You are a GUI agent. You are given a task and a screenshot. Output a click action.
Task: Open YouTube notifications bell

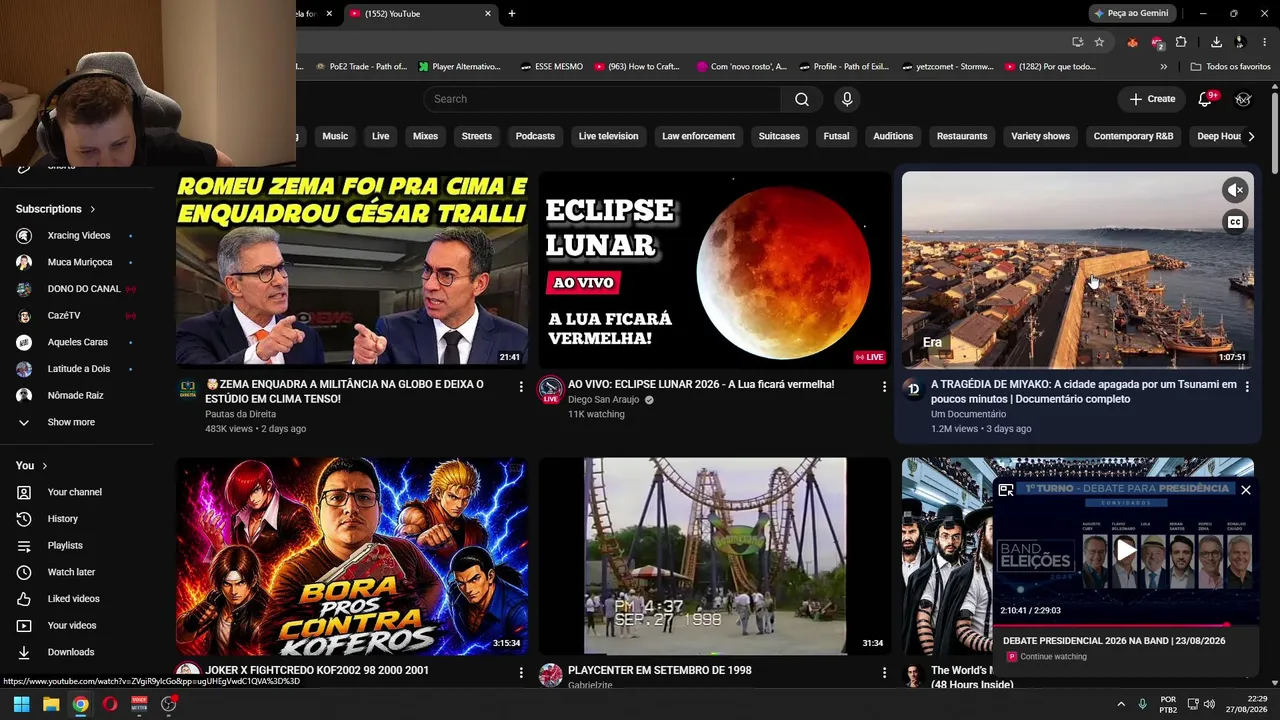pos(1205,99)
